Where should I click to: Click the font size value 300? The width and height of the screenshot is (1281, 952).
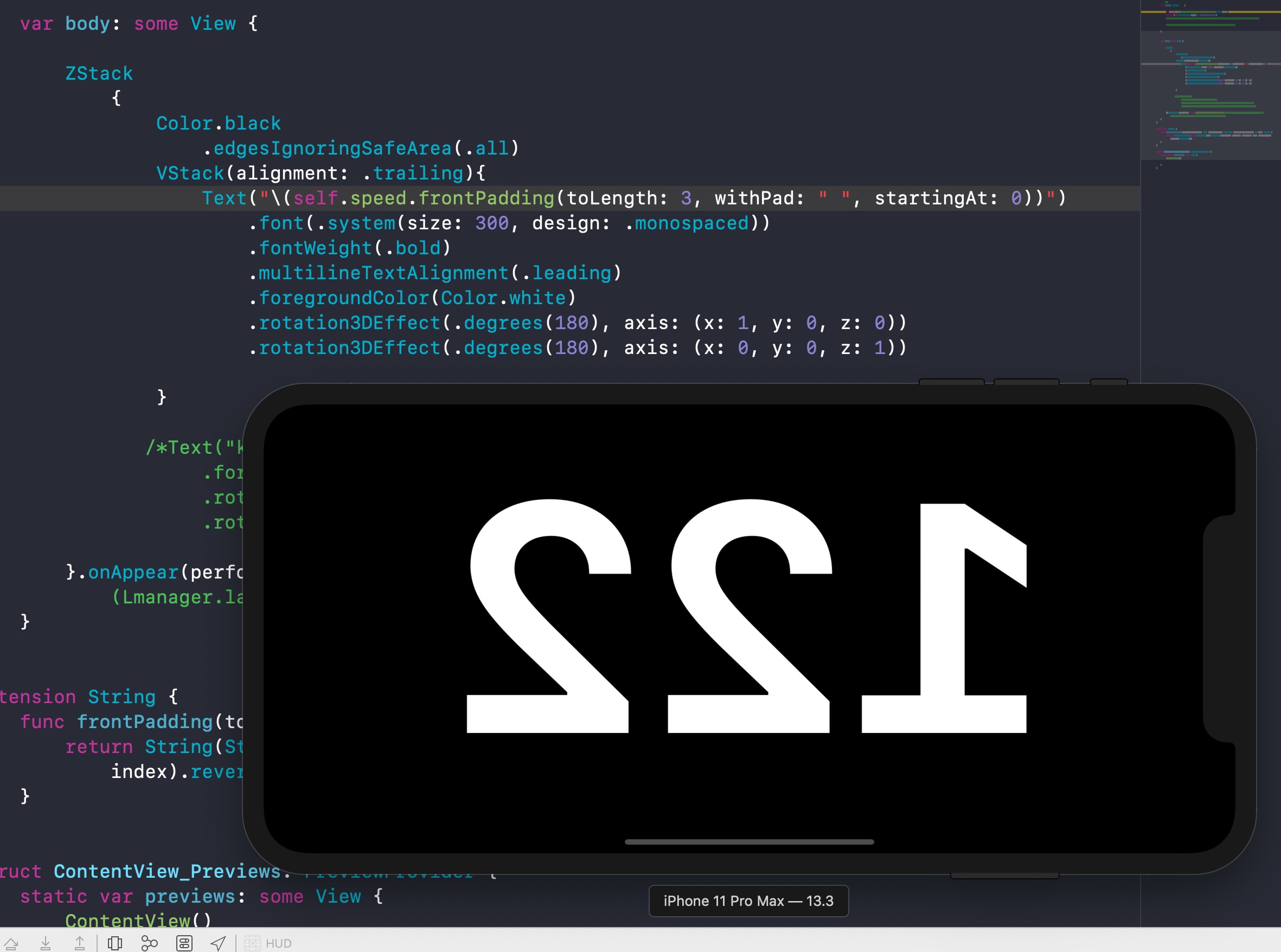492,223
